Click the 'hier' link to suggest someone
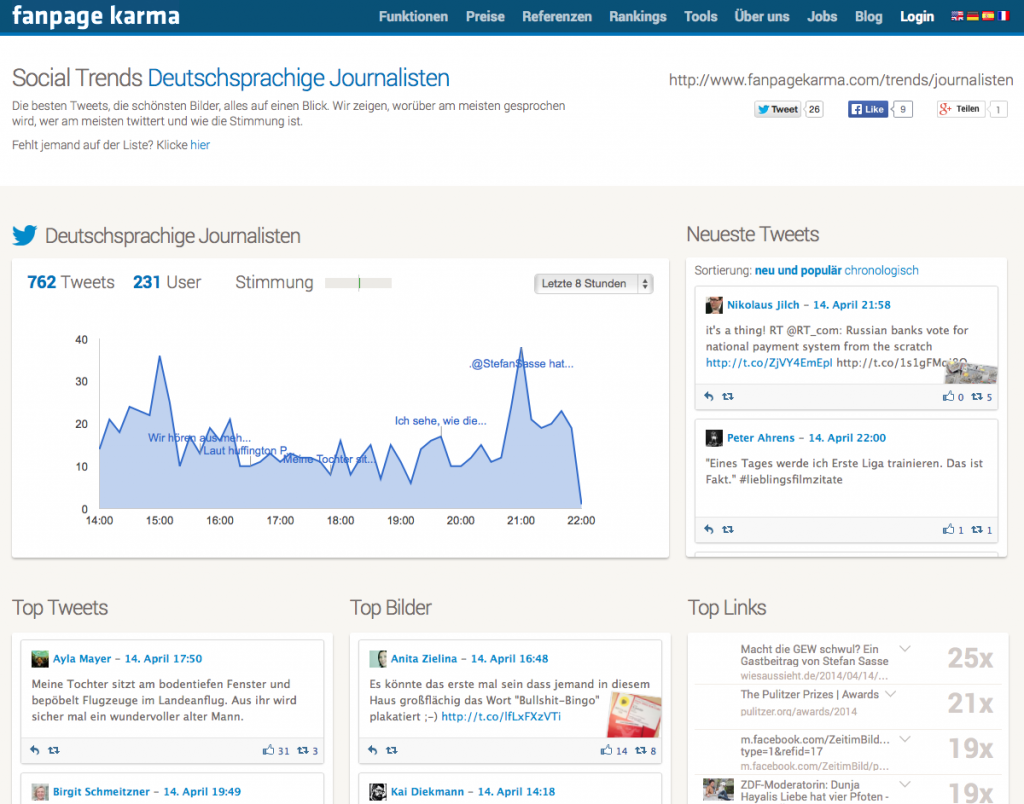 click(x=200, y=145)
